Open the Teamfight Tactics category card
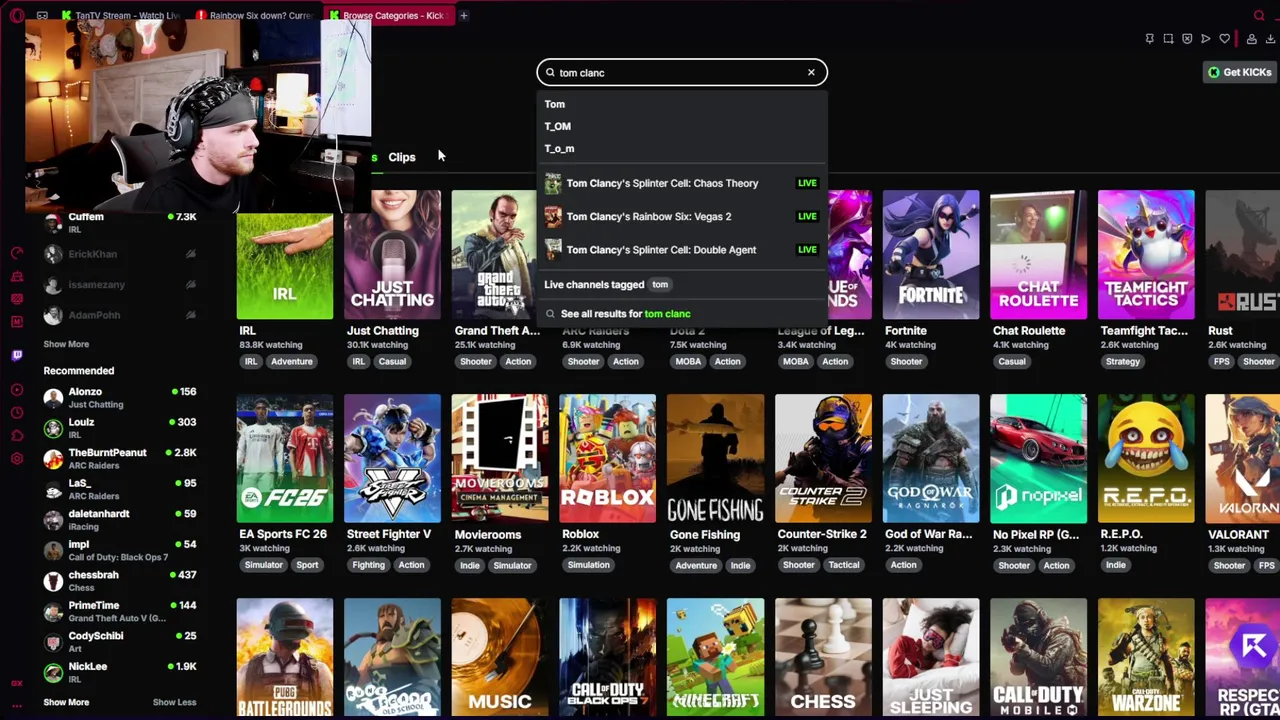This screenshot has width=1280, height=720. point(1146,256)
